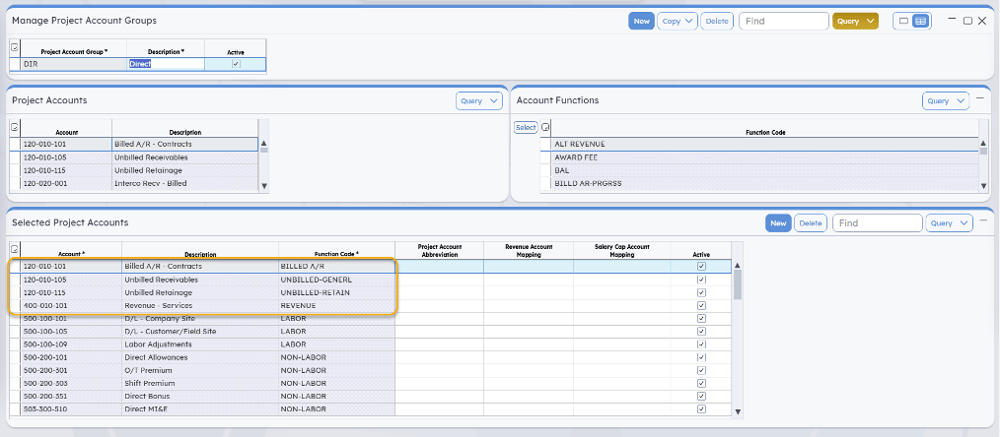Click Selected Project Accounts scrollbar thumb
1000x437 pixels.
(x=738, y=285)
